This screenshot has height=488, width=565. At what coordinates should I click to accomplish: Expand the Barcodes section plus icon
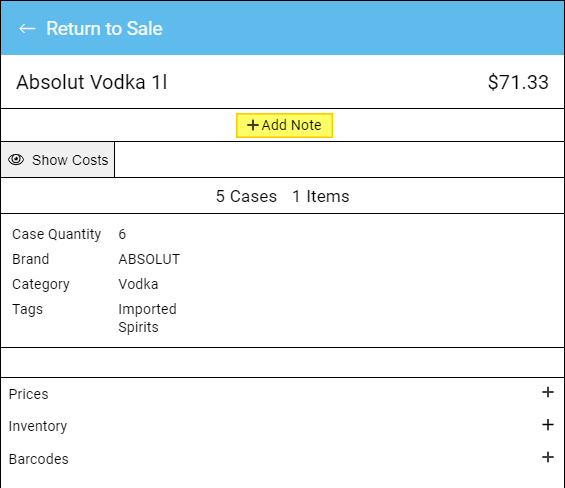[x=548, y=457]
